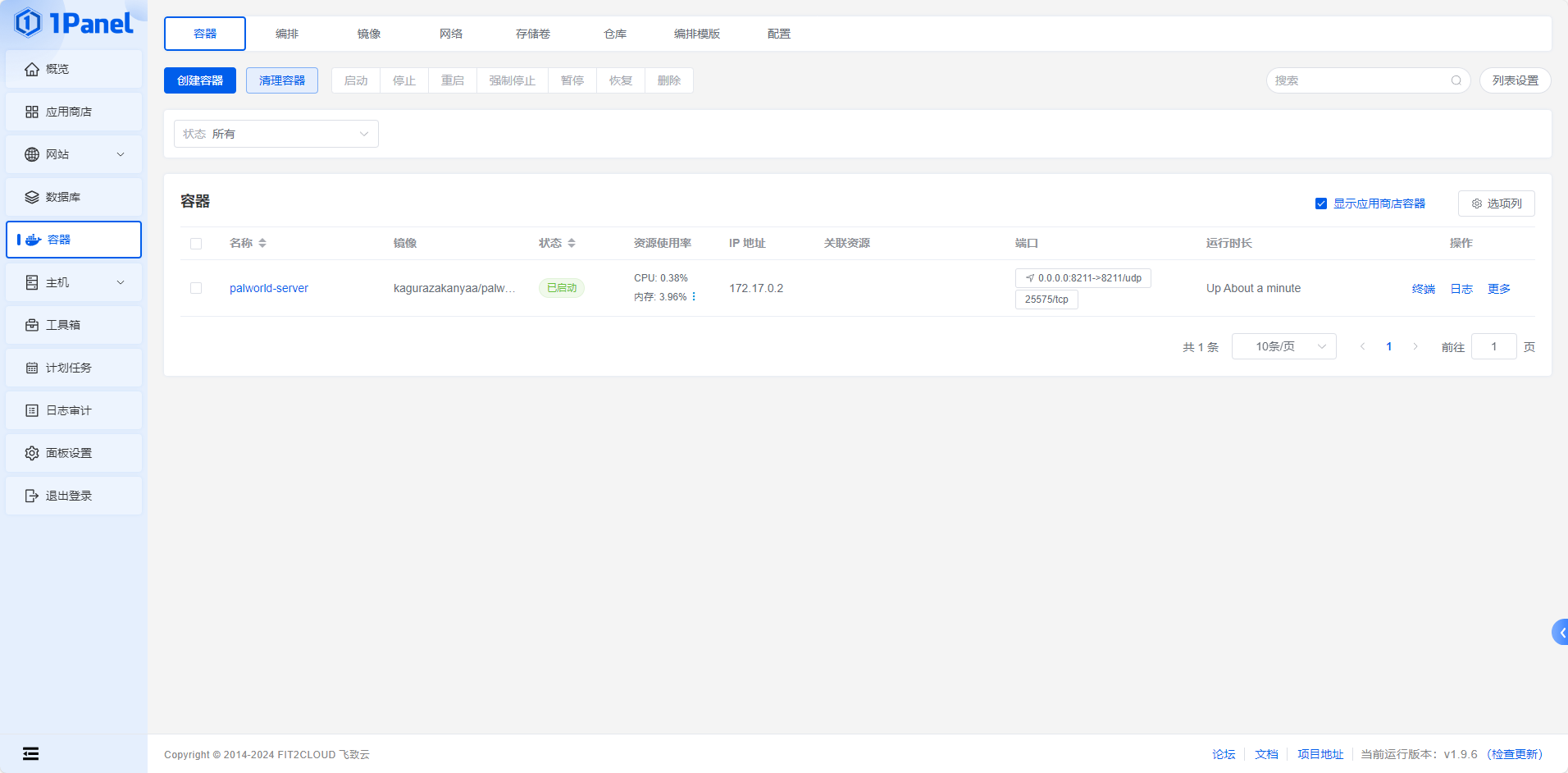Select the palworld-server row checkbox

point(196,288)
